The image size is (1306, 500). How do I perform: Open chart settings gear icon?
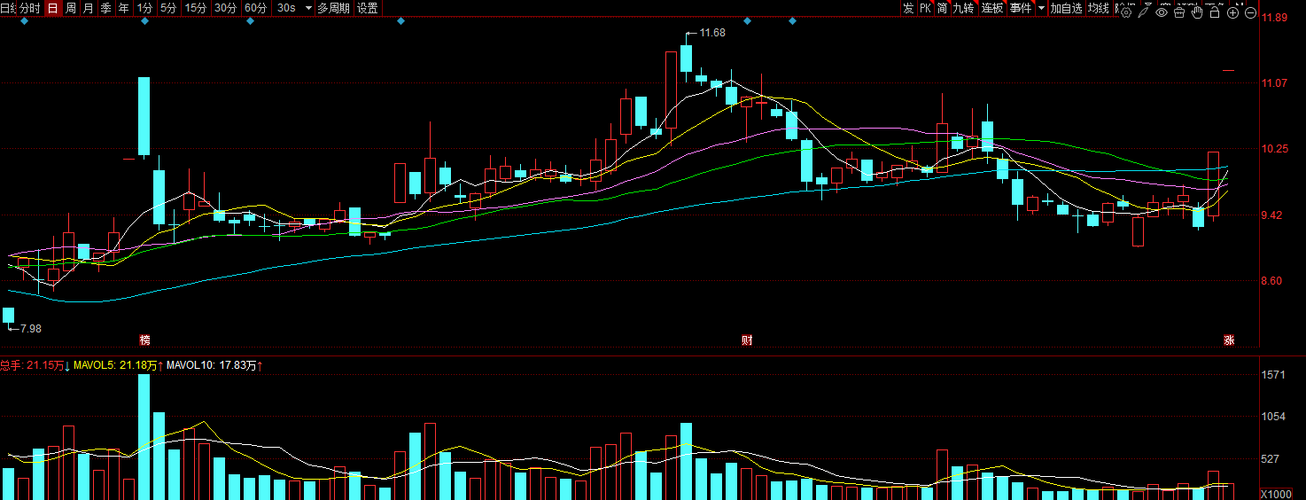point(1126,12)
